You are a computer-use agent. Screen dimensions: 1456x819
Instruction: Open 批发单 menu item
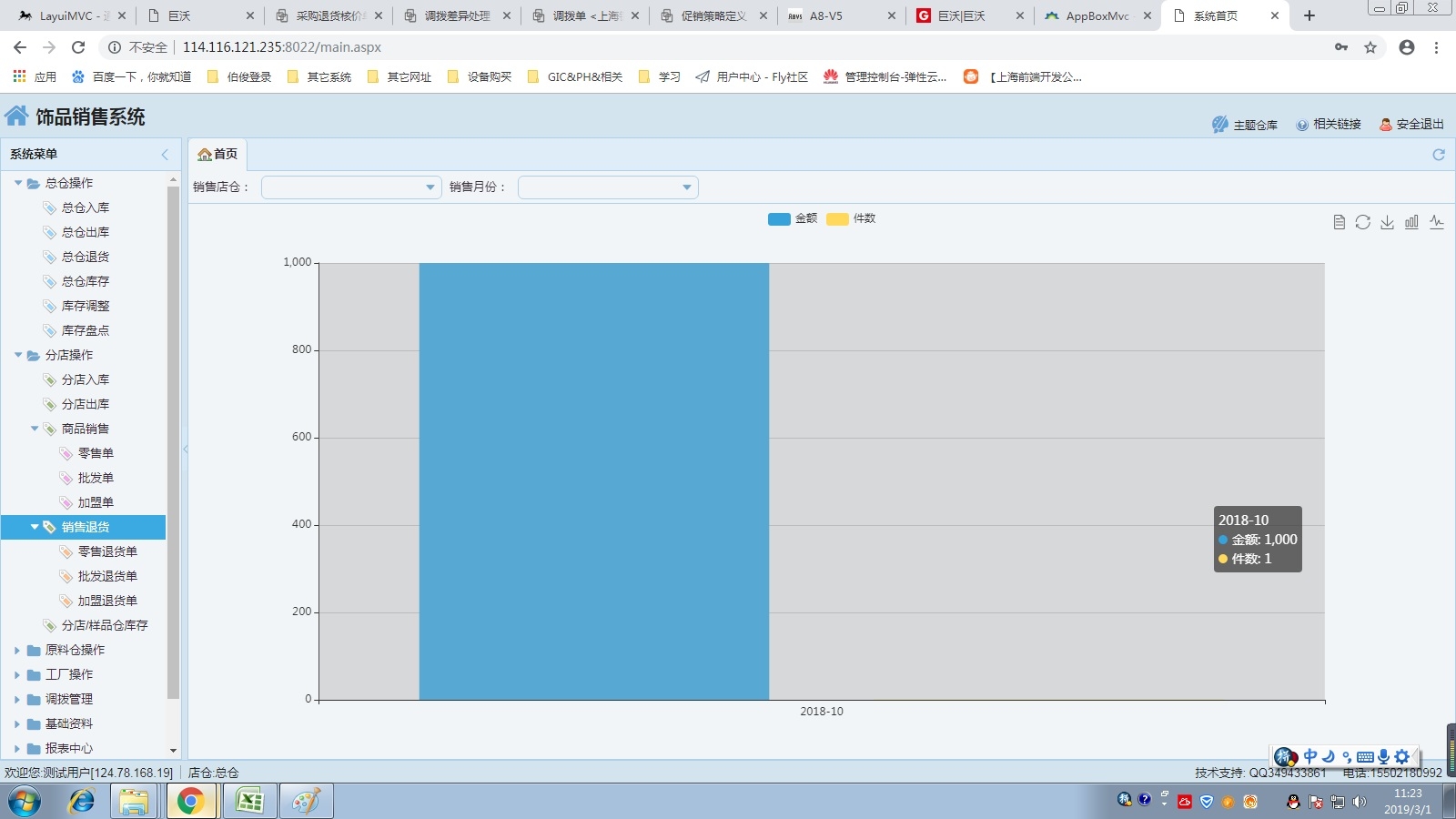point(96,478)
